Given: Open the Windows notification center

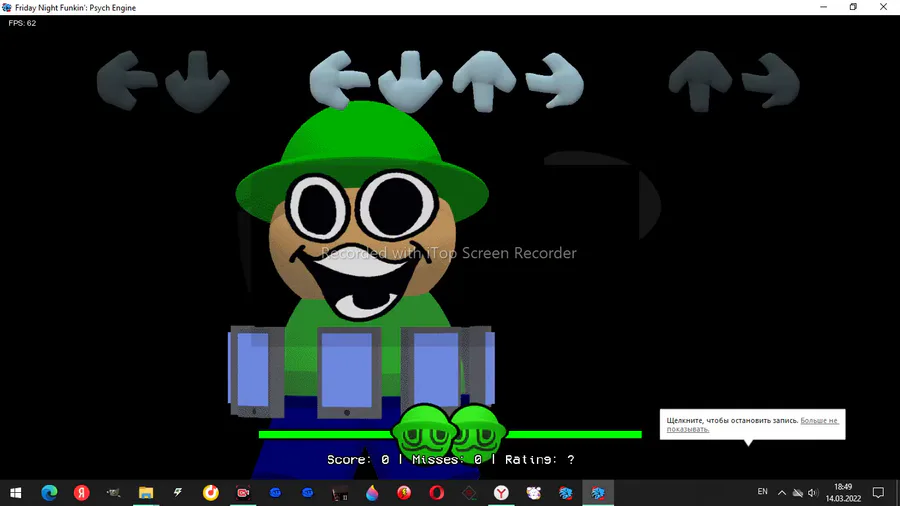Looking at the screenshot, I should tap(878, 493).
